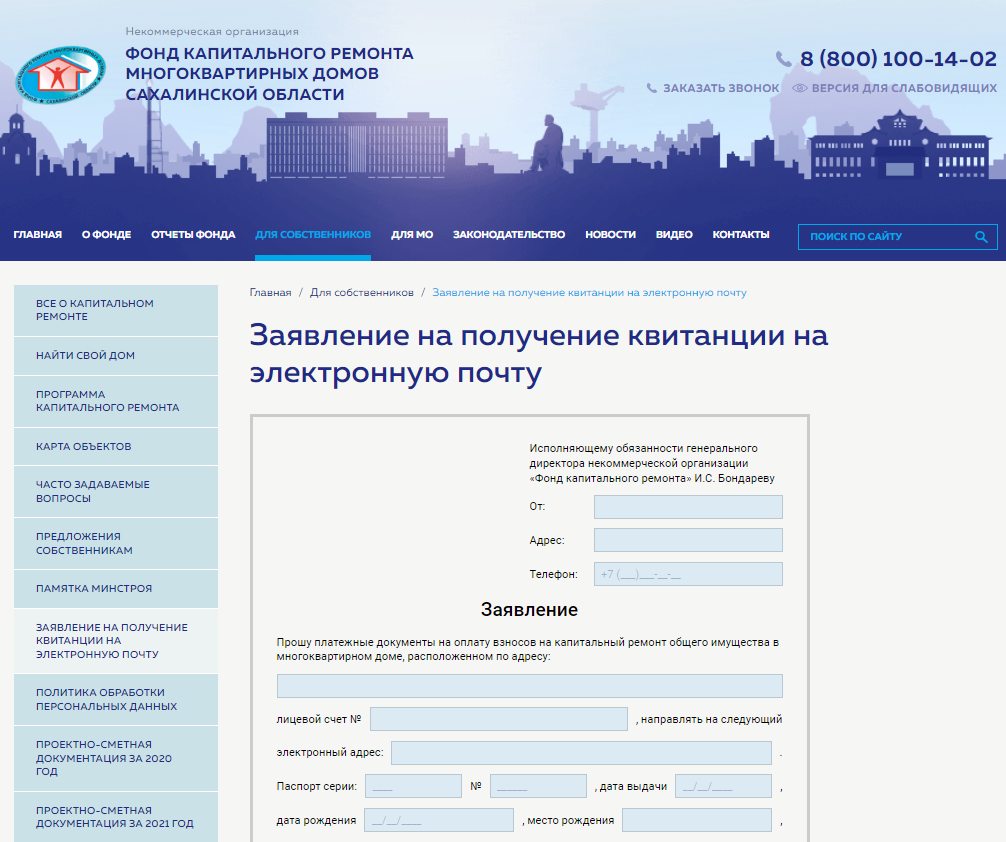Click the Поиск по сайту search field
Viewport: 1006px width, 842px height.
coord(885,237)
